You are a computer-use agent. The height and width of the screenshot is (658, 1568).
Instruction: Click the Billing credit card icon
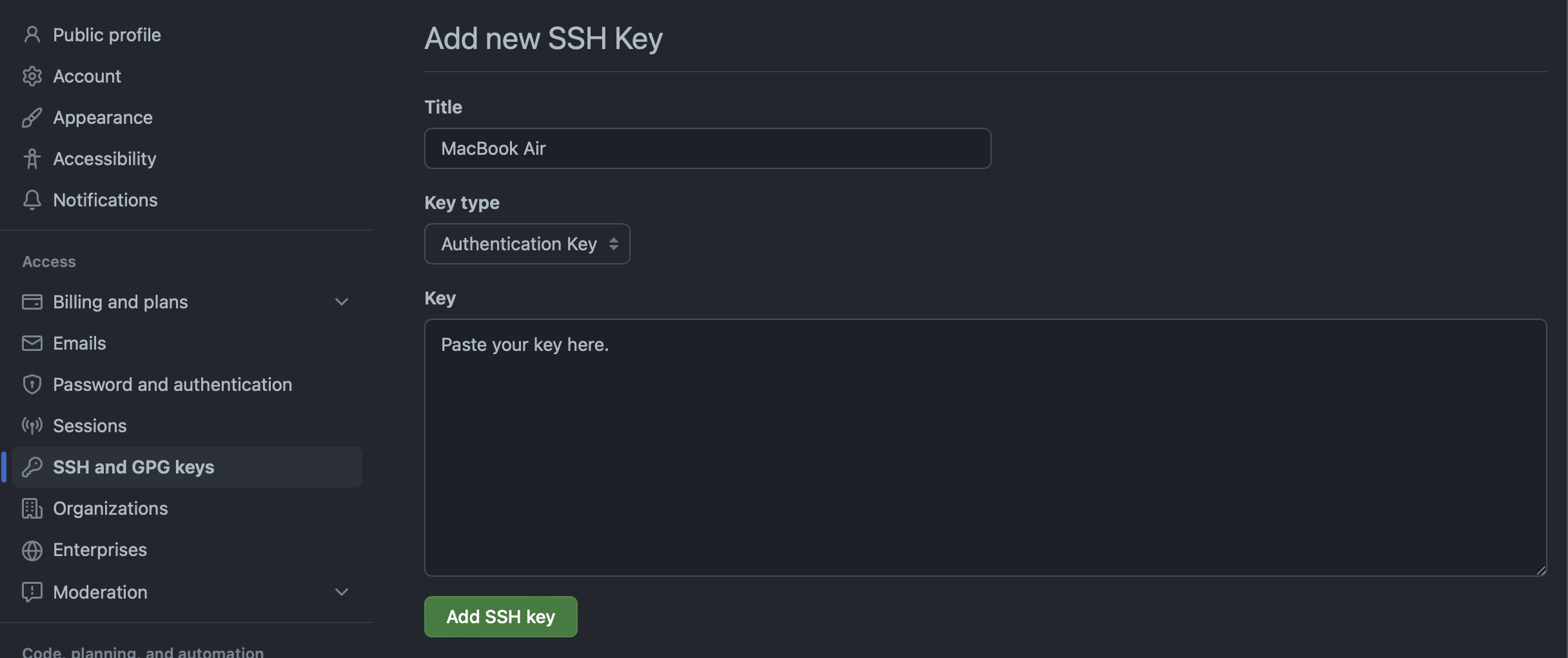pos(32,301)
